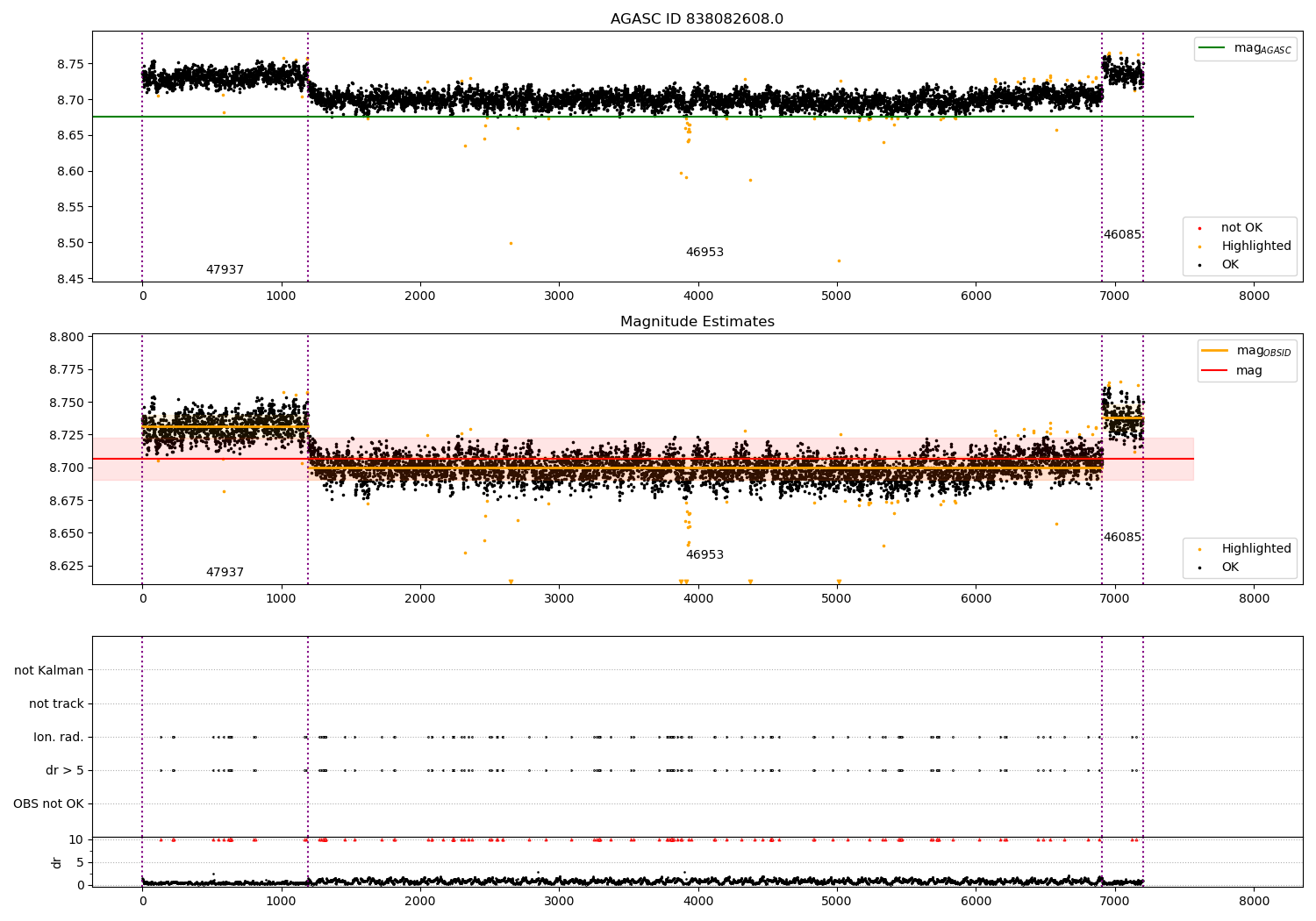Click the 'dr > 5' axis label
The width and height of the screenshot is (1316, 921).
tap(65, 771)
